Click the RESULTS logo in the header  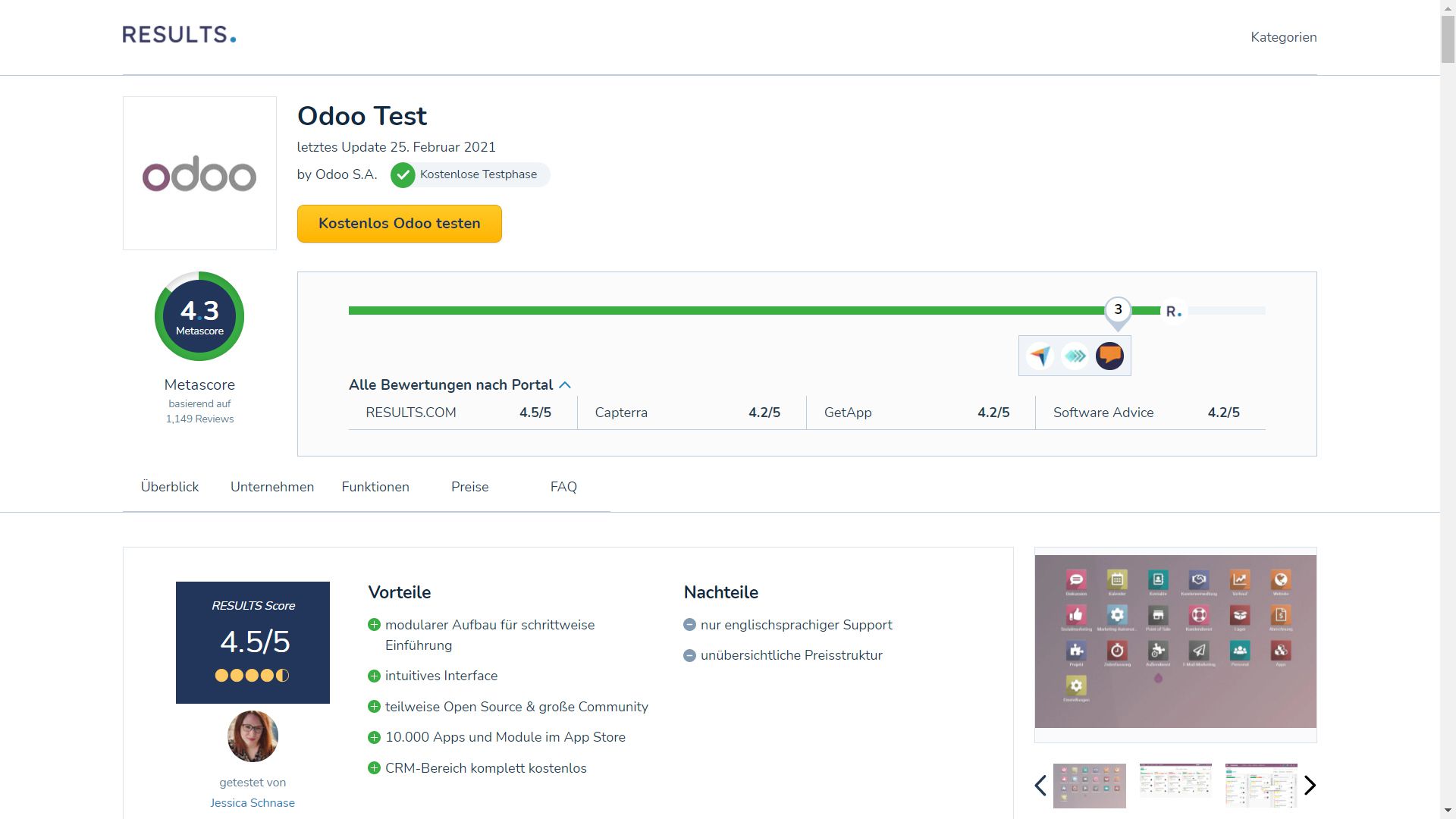179,35
